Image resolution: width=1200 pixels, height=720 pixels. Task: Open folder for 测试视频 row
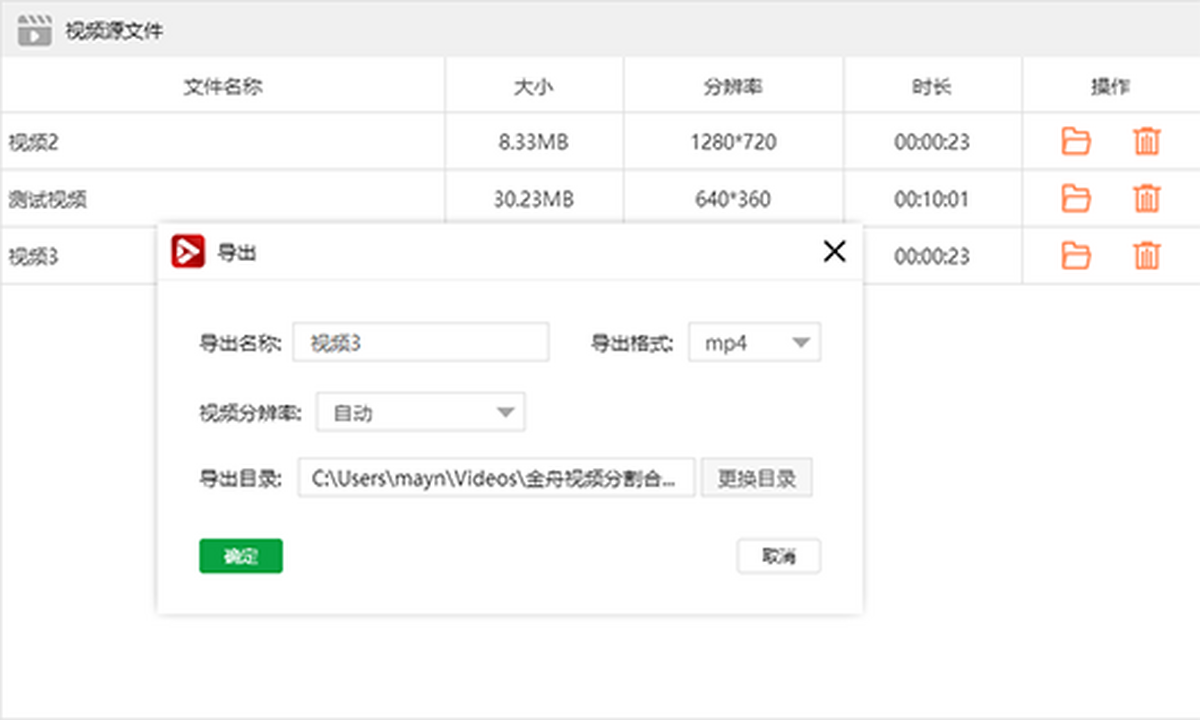(1075, 199)
